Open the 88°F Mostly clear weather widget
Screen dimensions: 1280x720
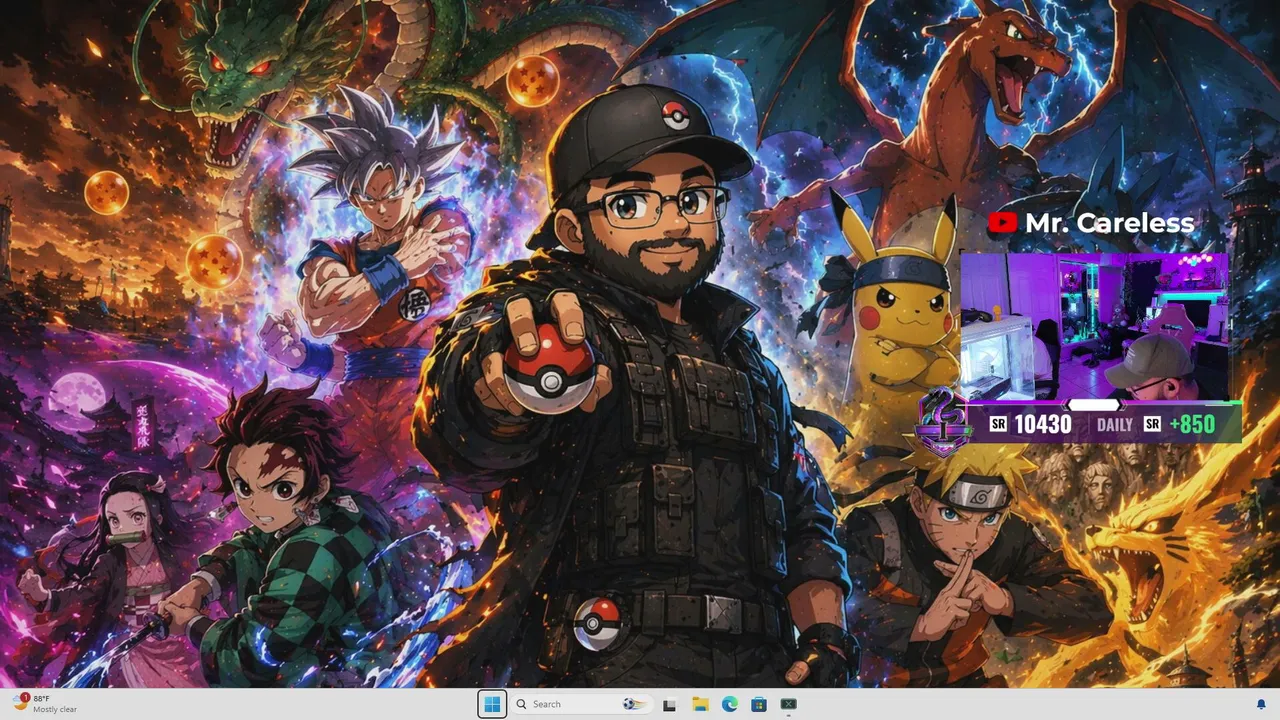[x=46, y=704]
